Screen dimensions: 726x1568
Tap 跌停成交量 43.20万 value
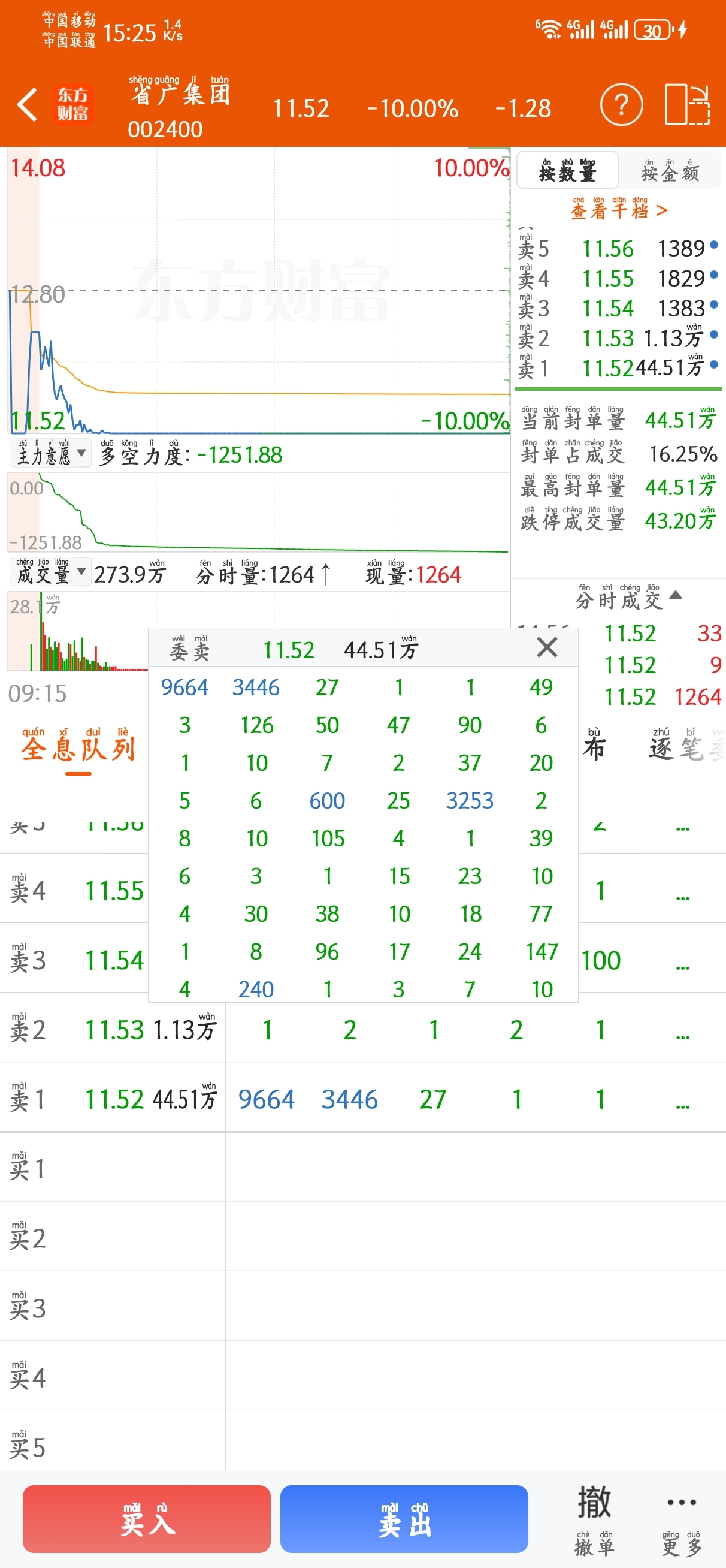click(681, 520)
